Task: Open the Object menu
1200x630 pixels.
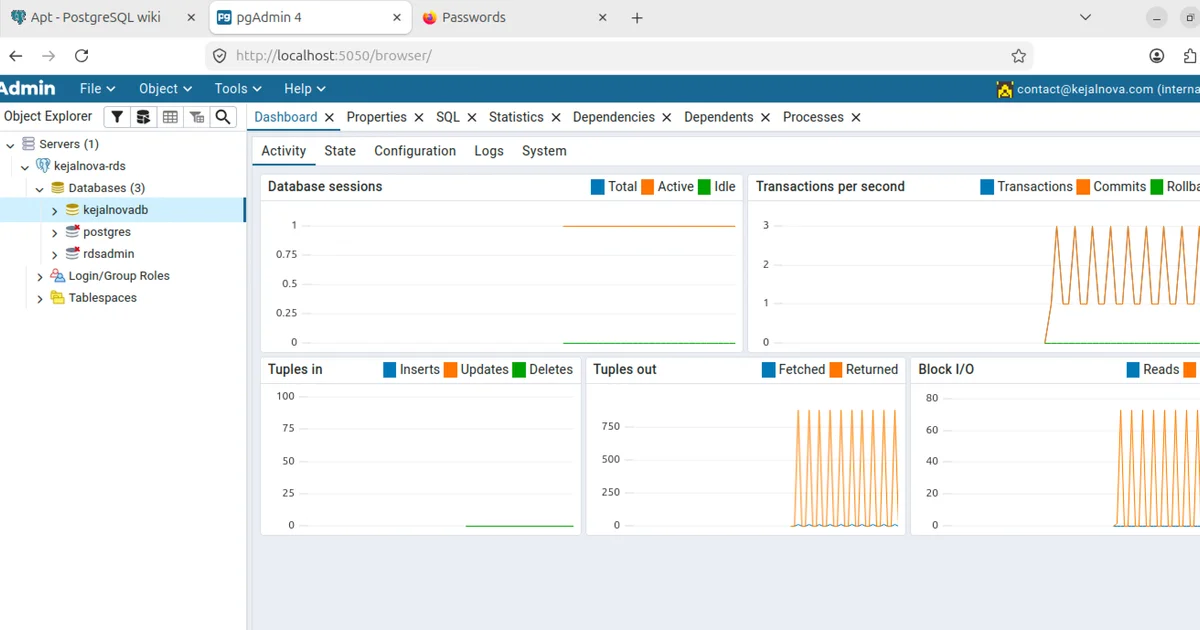Action: pyautogui.click(x=165, y=89)
